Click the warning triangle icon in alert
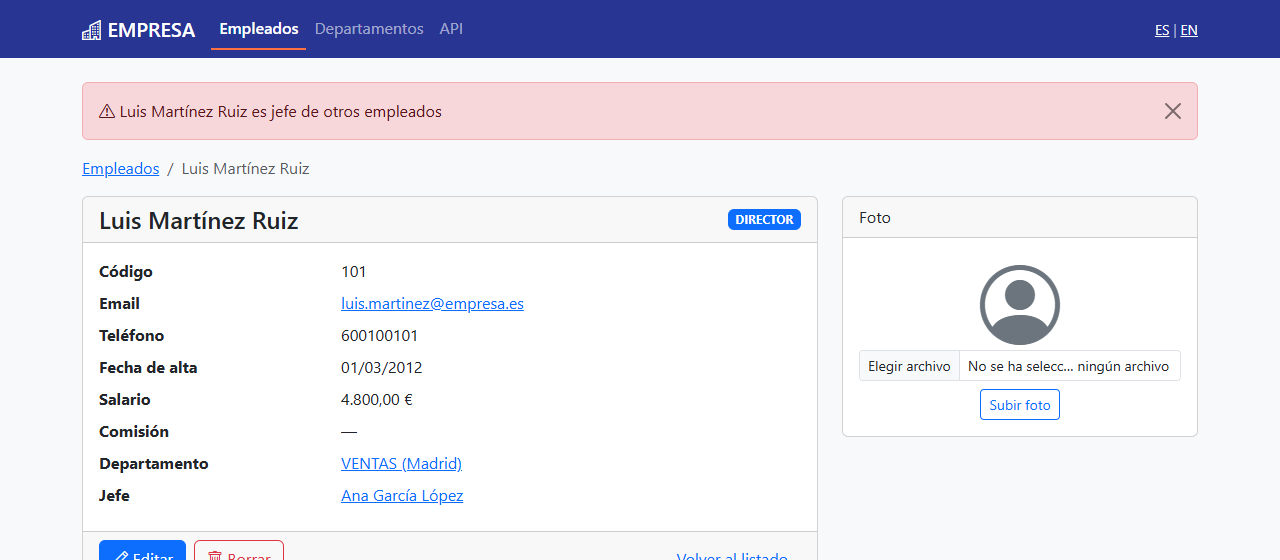The width and height of the screenshot is (1280, 560). [x=107, y=112]
